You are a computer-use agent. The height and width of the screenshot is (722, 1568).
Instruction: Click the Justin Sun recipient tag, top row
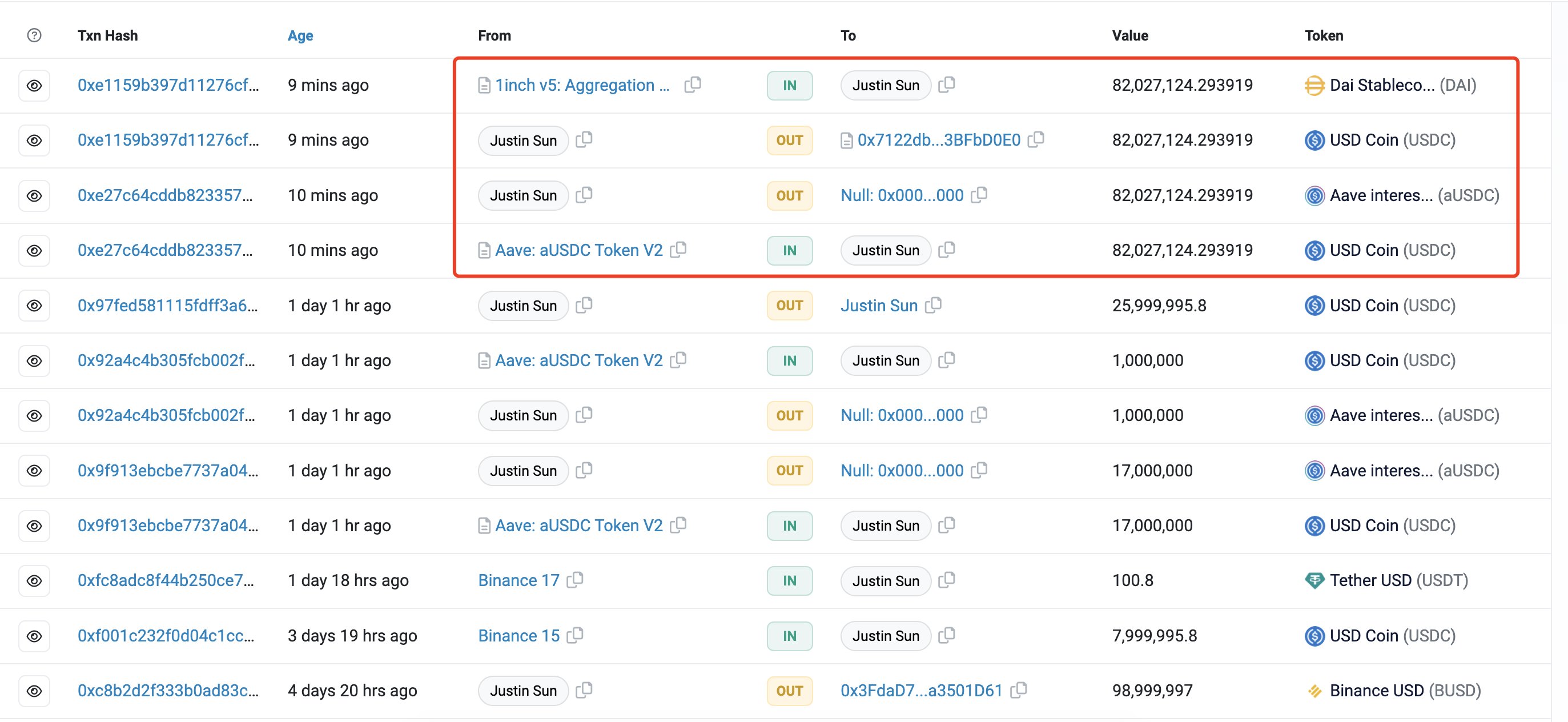(885, 85)
